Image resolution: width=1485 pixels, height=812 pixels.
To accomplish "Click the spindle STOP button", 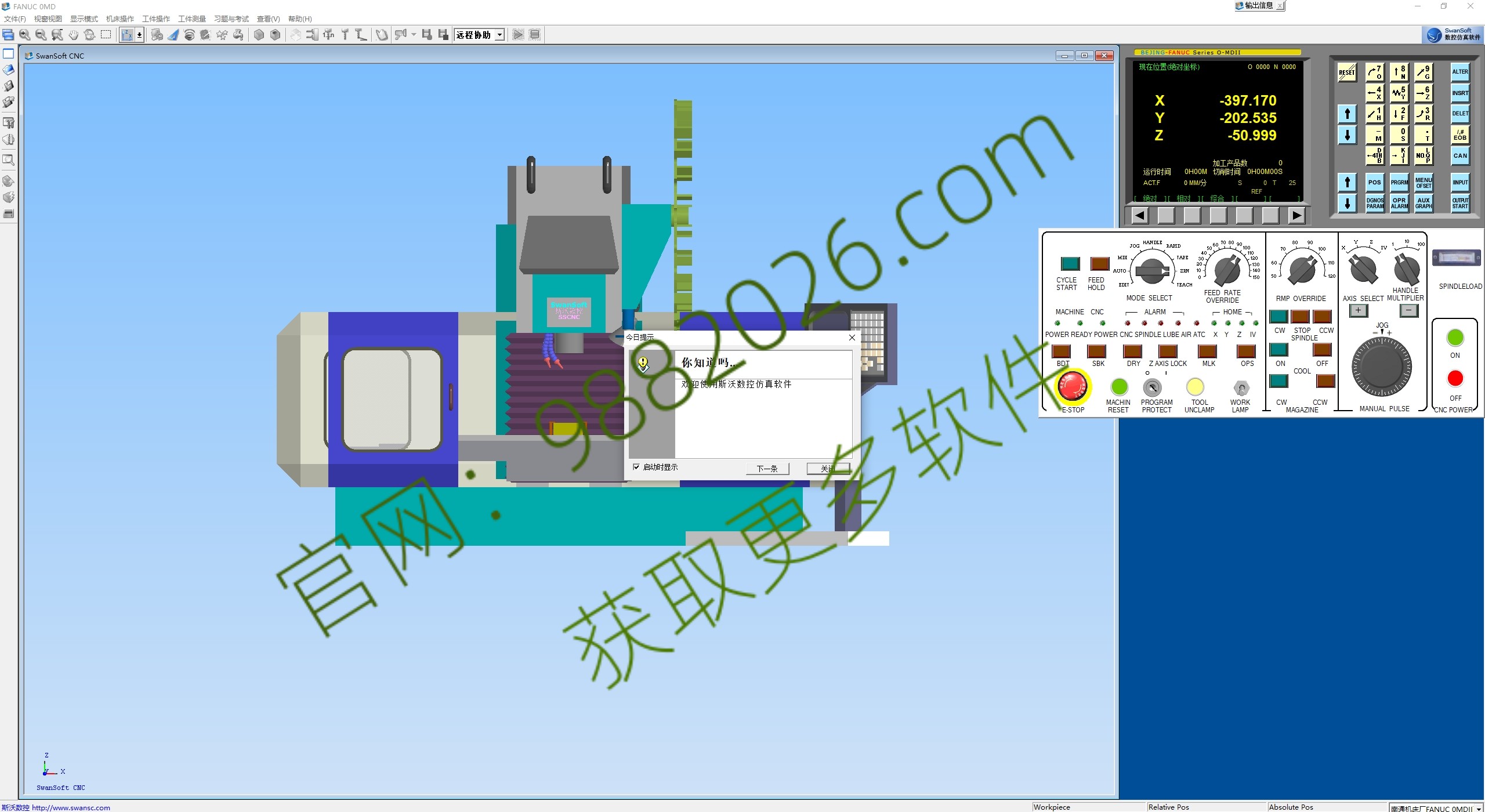I will pyautogui.click(x=1300, y=316).
